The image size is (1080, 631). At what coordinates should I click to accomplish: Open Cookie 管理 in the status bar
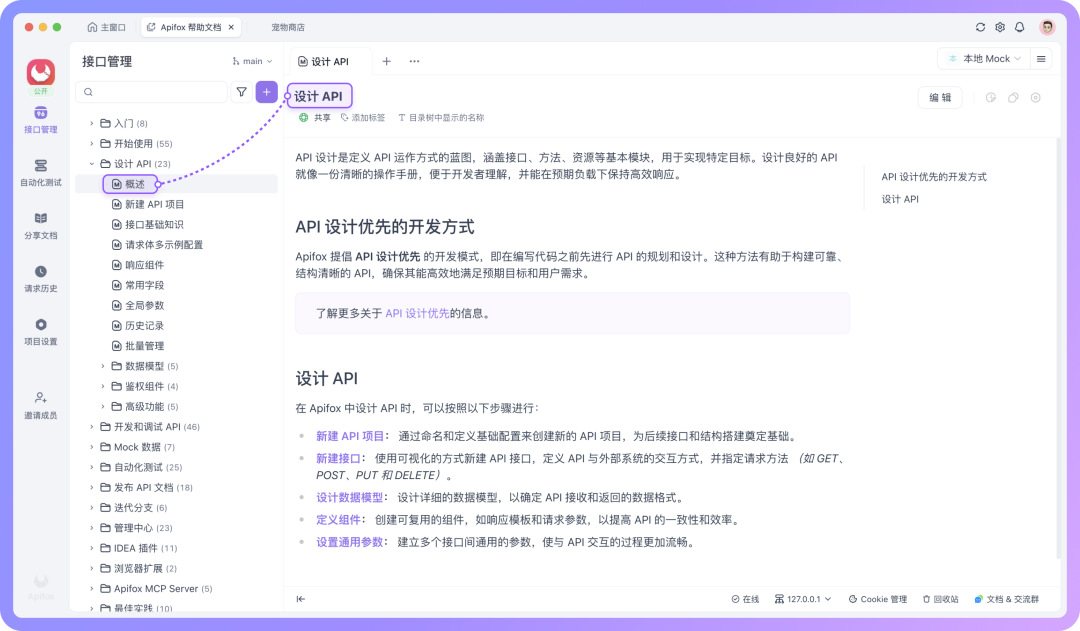pos(878,599)
